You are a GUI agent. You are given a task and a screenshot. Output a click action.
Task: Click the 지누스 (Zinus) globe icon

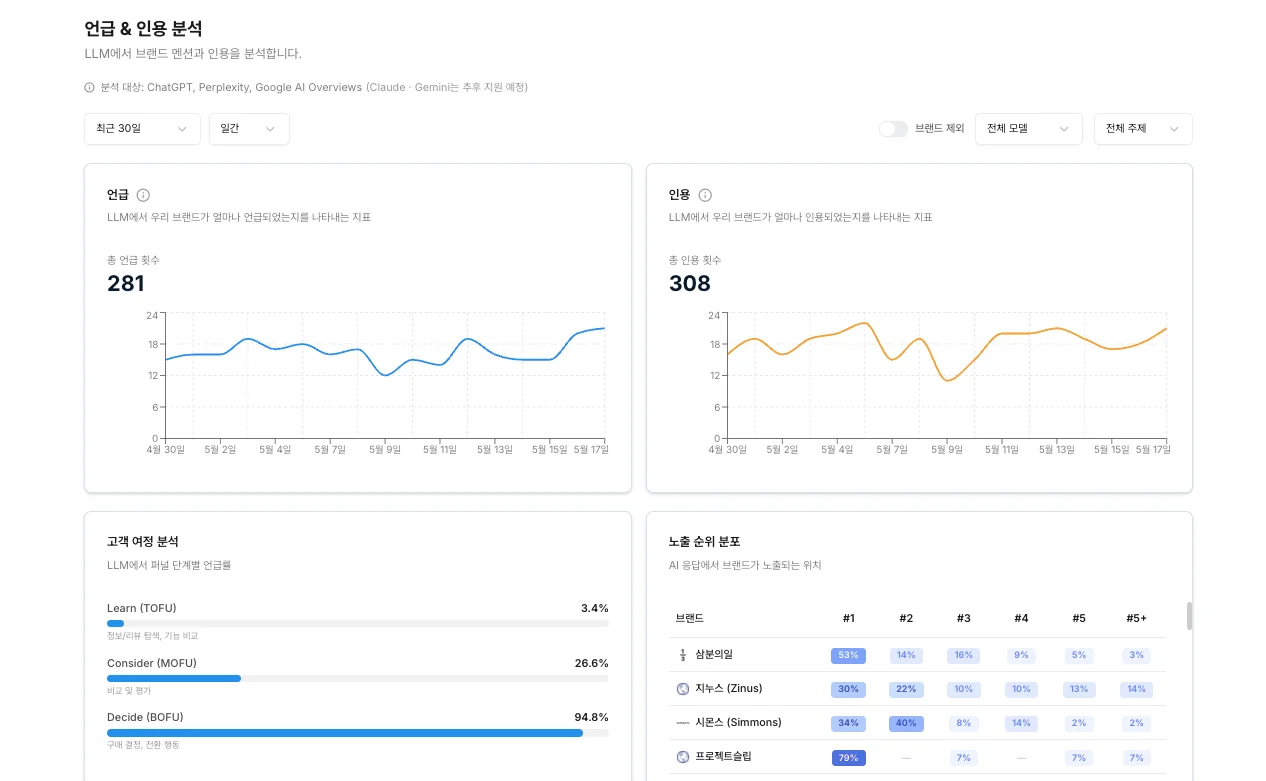(683, 689)
